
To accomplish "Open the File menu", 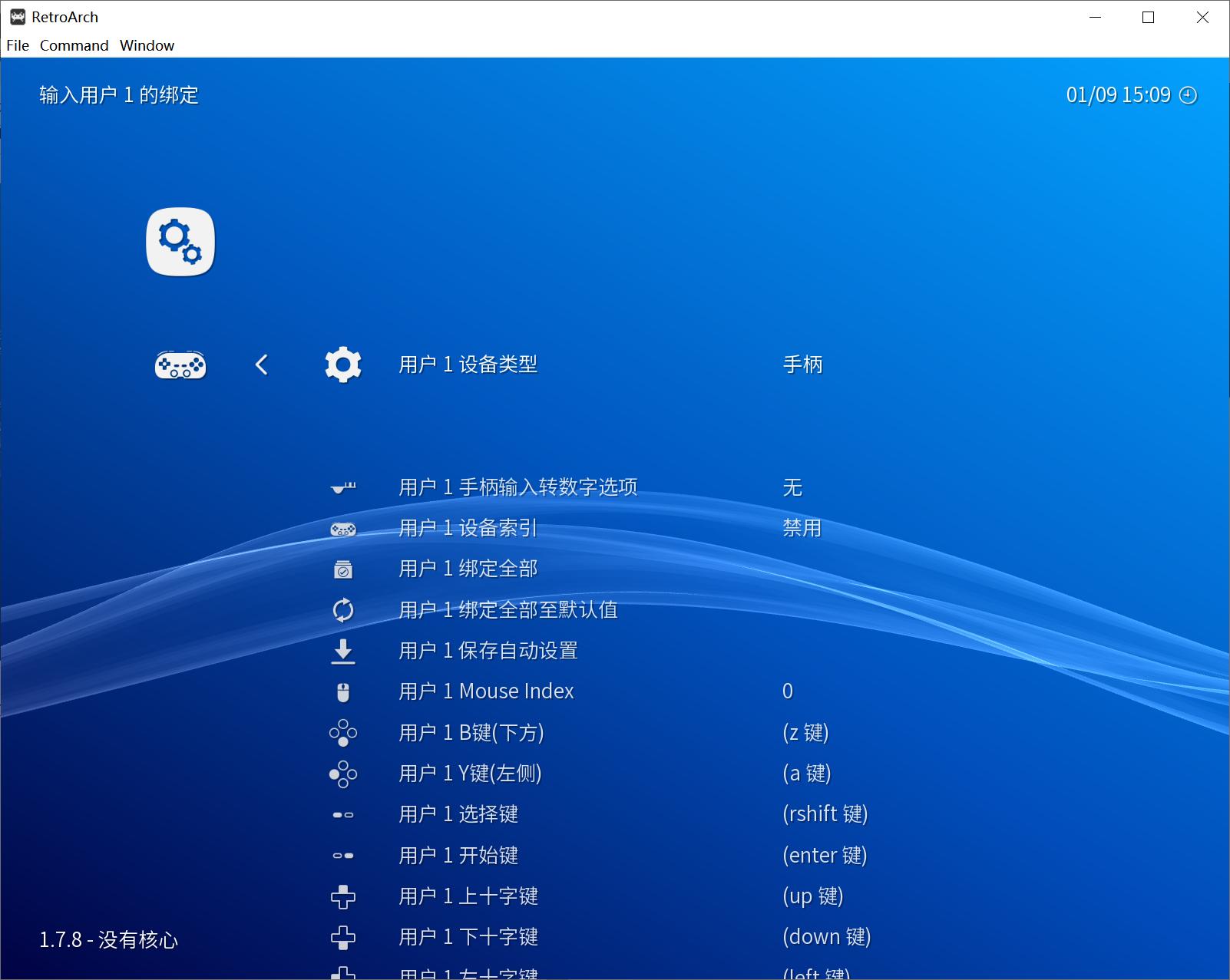I will 17,45.
